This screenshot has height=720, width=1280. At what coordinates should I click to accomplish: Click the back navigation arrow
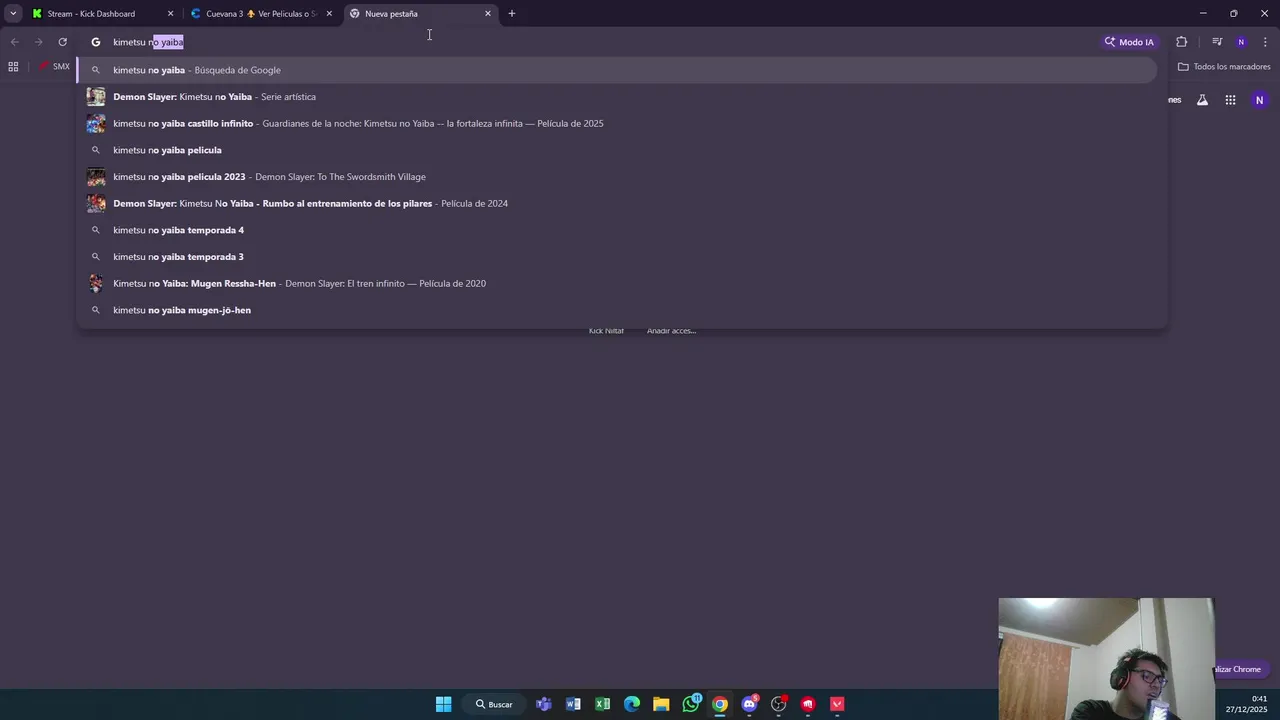(14, 42)
